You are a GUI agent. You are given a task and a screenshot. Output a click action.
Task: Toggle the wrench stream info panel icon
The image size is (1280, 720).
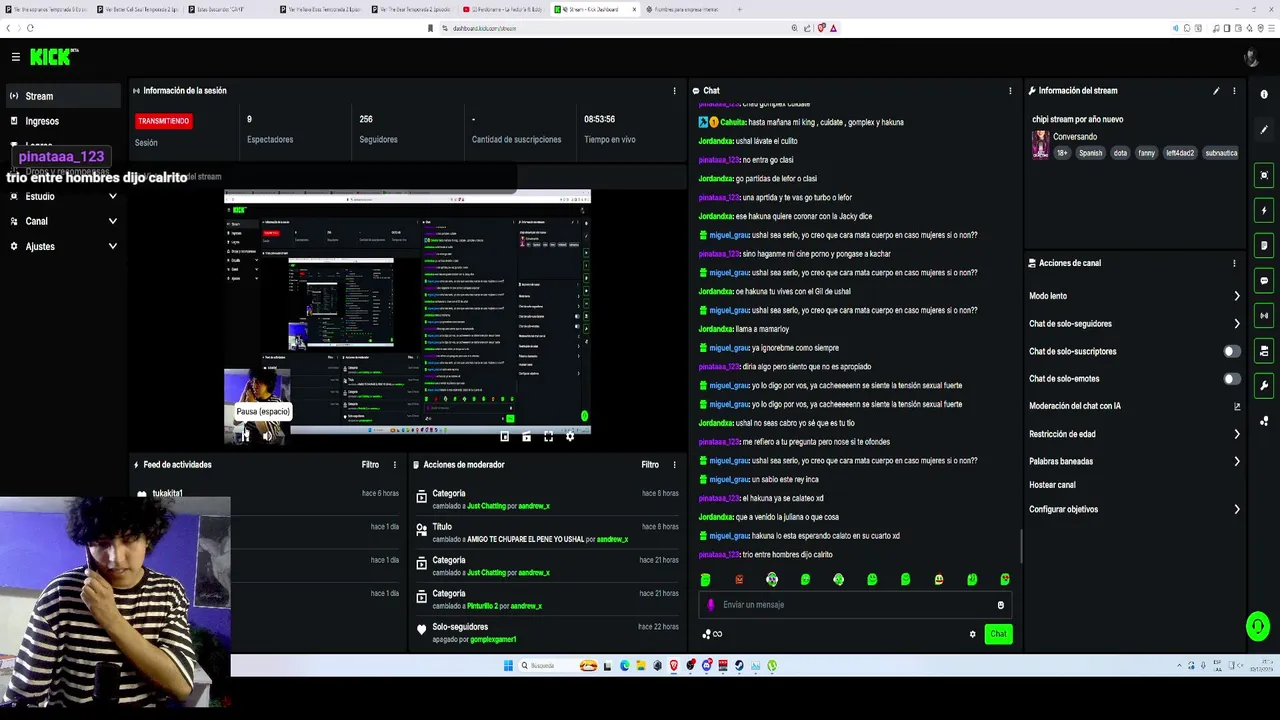pyautogui.click(x=1264, y=386)
